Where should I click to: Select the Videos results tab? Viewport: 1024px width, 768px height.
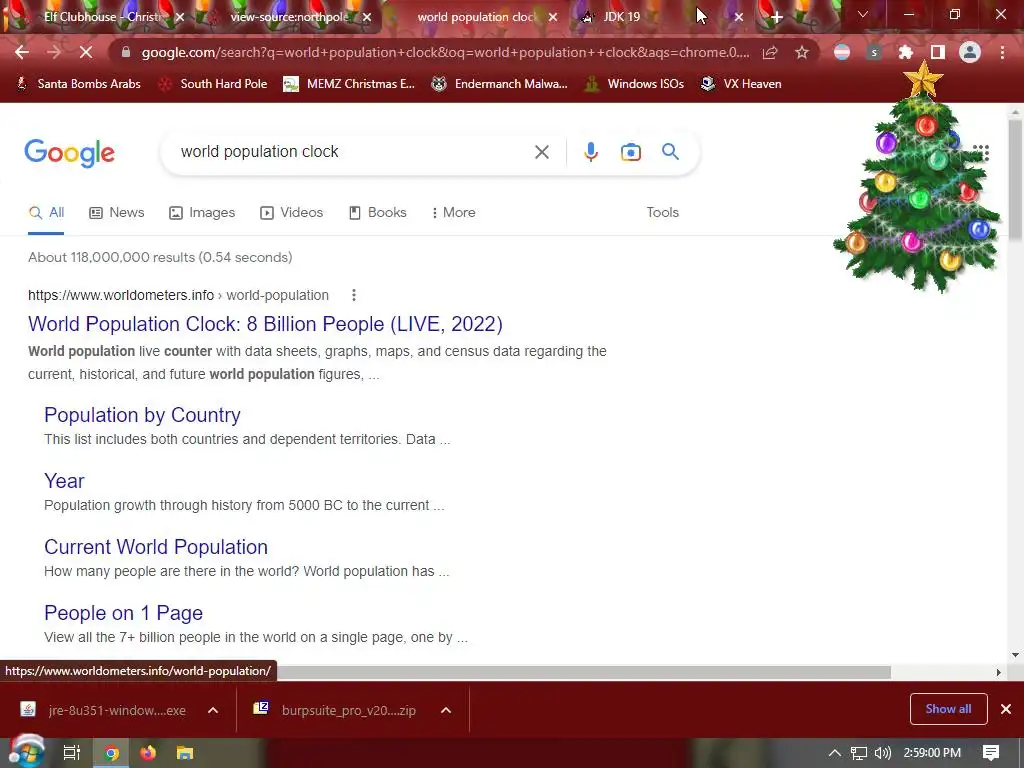pos(291,212)
